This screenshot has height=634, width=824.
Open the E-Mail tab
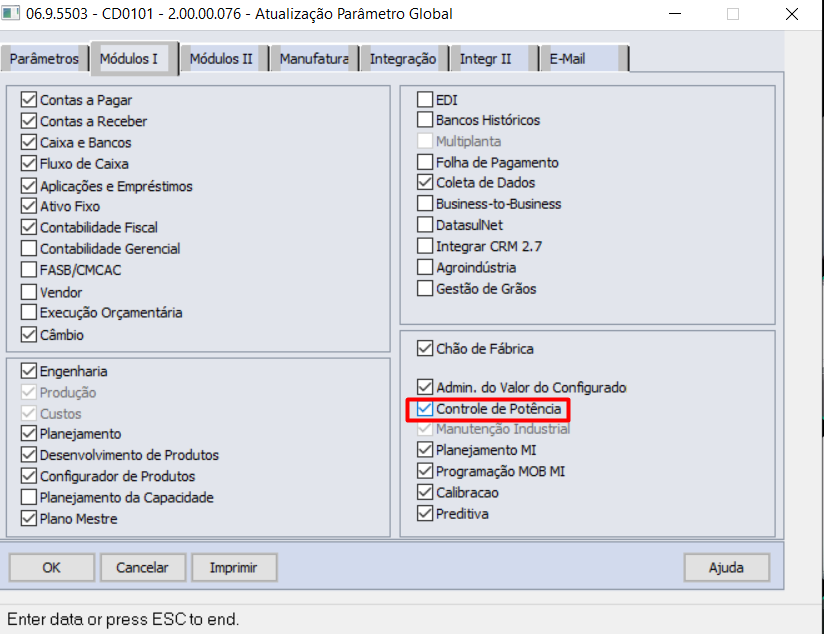coord(583,58)
